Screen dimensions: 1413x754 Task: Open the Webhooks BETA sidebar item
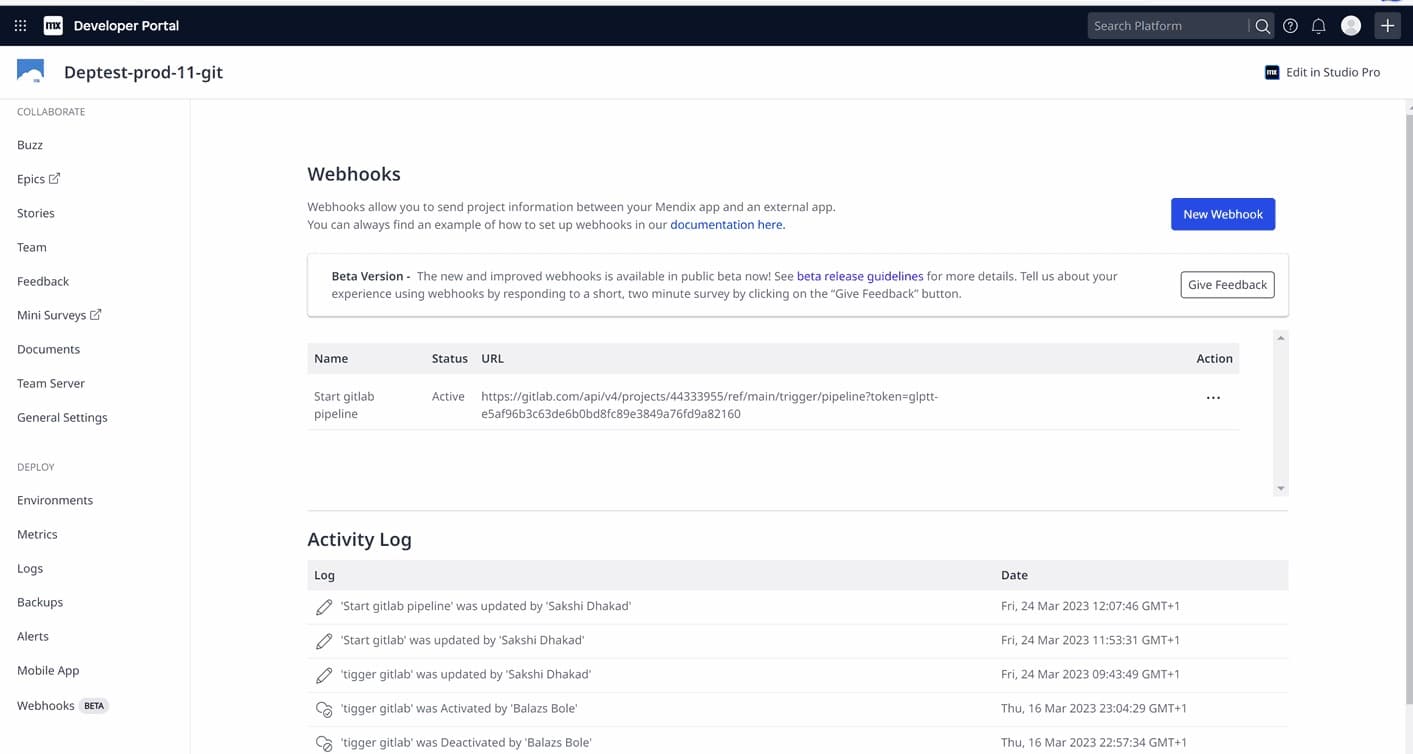coord(45,705)
